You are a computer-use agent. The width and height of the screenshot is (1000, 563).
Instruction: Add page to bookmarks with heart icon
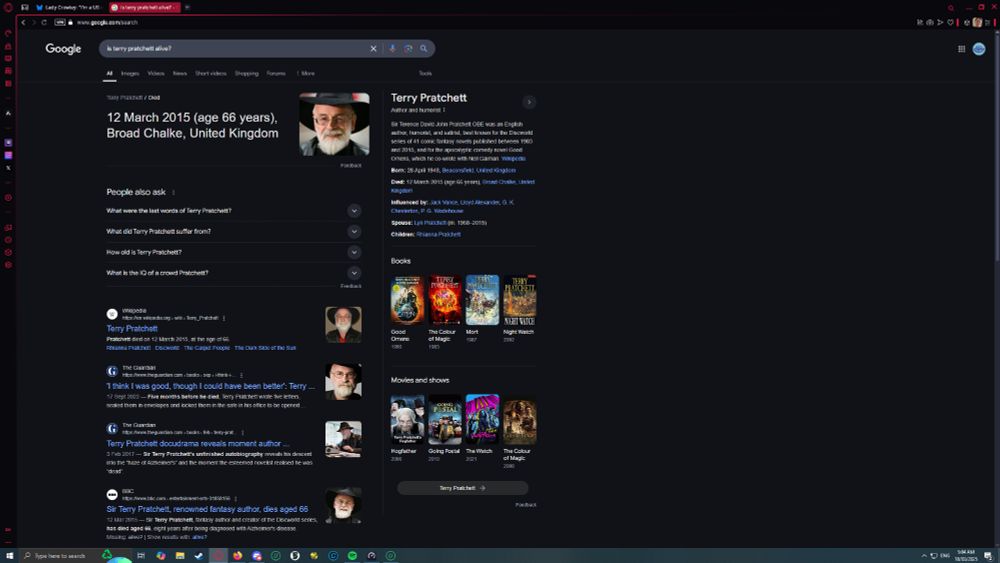pos(950,22)
